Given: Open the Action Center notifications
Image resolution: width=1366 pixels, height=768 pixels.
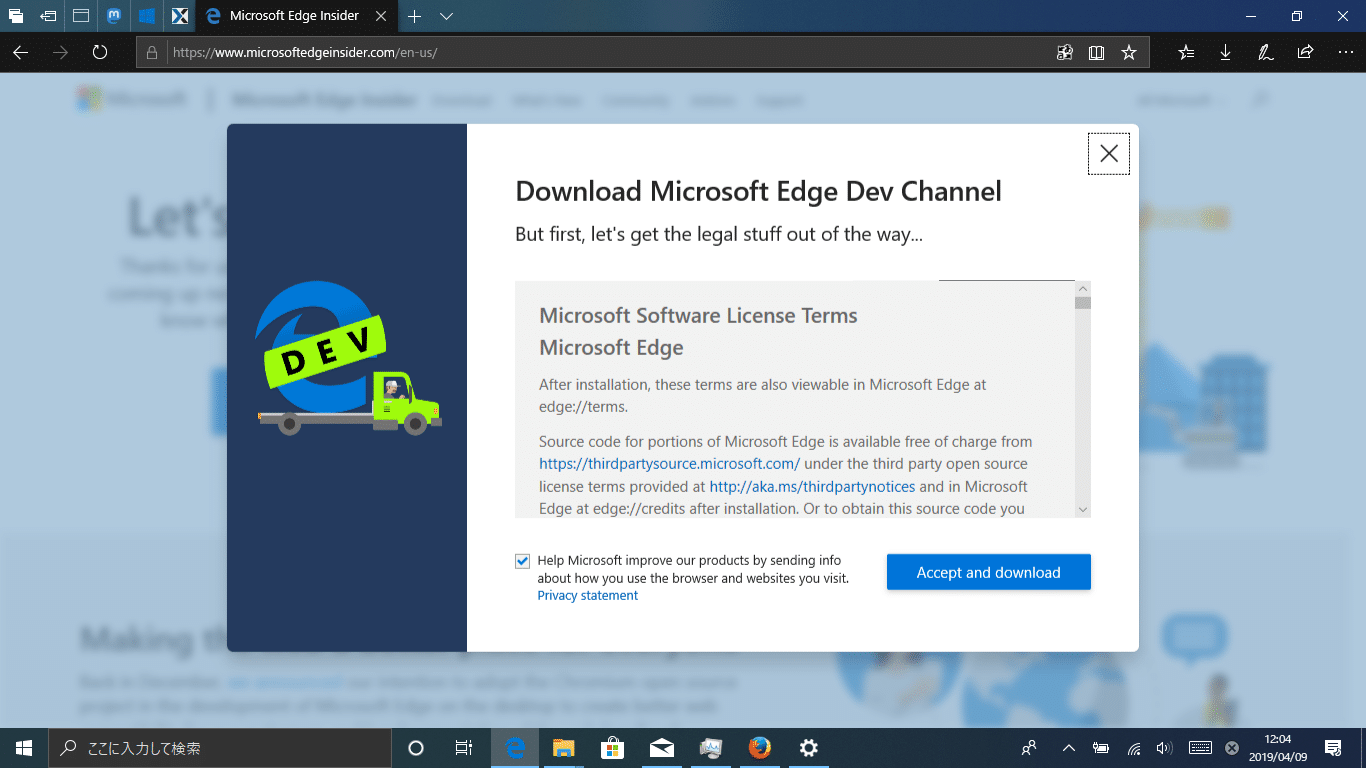Looking at the screenshot, I should coord(1333,748).
